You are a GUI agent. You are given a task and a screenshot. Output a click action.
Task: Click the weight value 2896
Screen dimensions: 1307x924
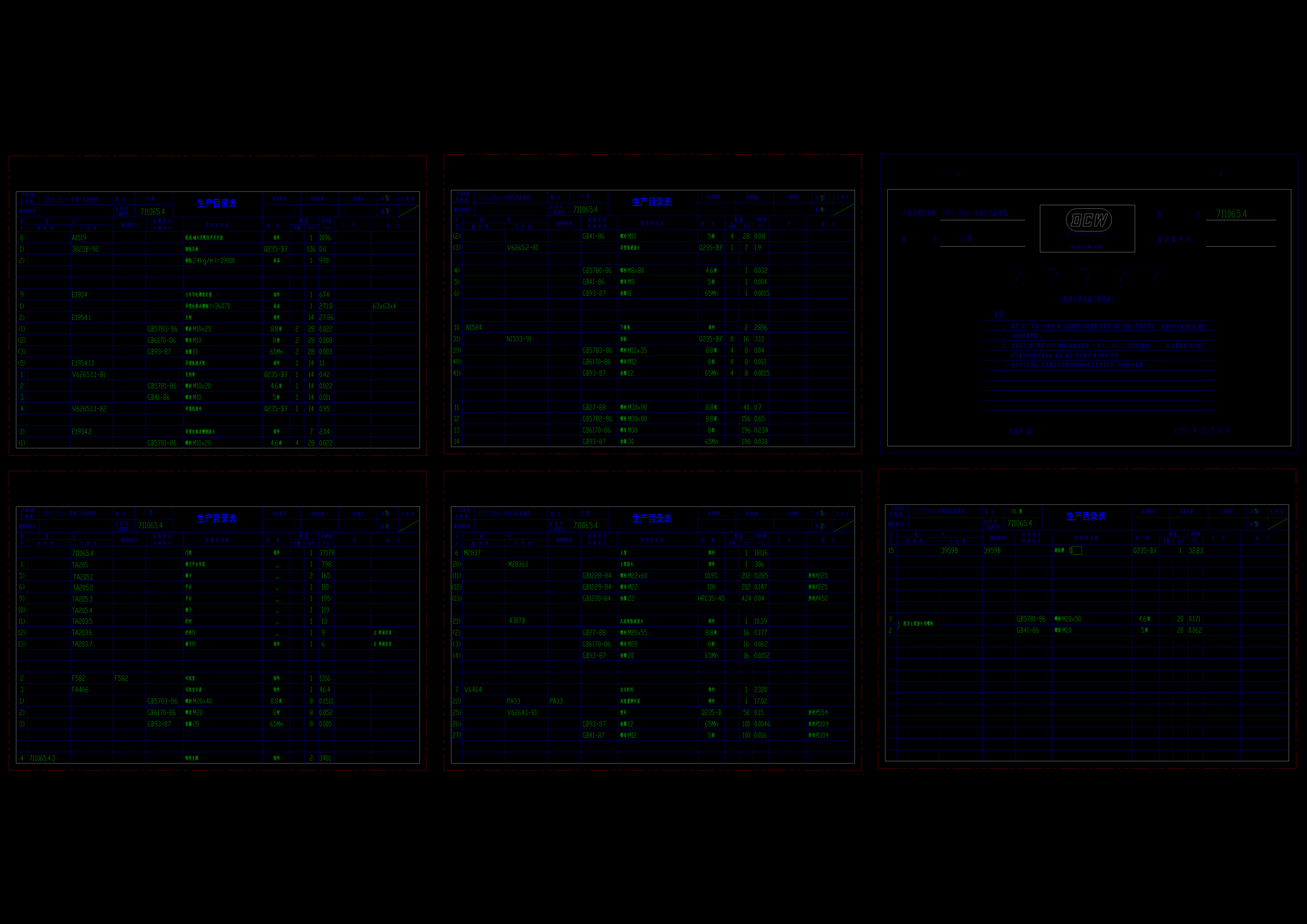click(x=761, y=327)
